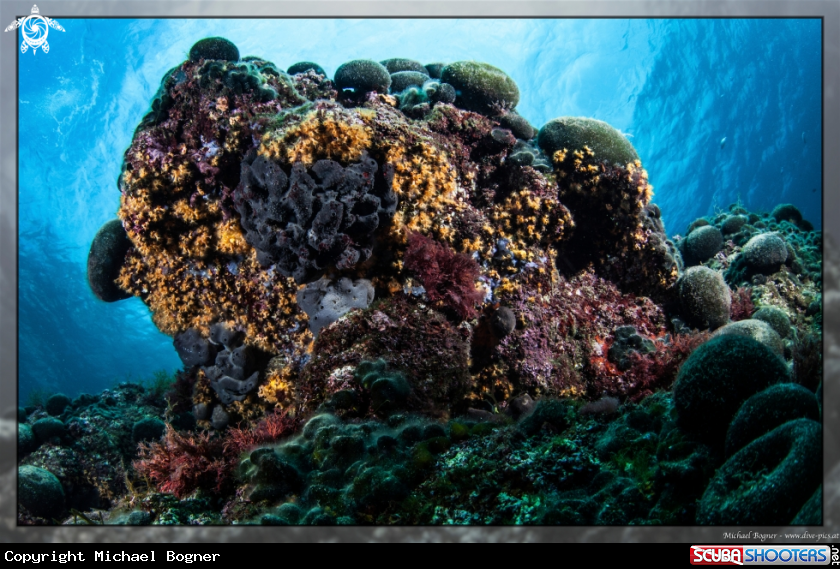Click the white turtle logo icon
The width and height of the screenshot is (840, 569).
(x=34, y=29)
